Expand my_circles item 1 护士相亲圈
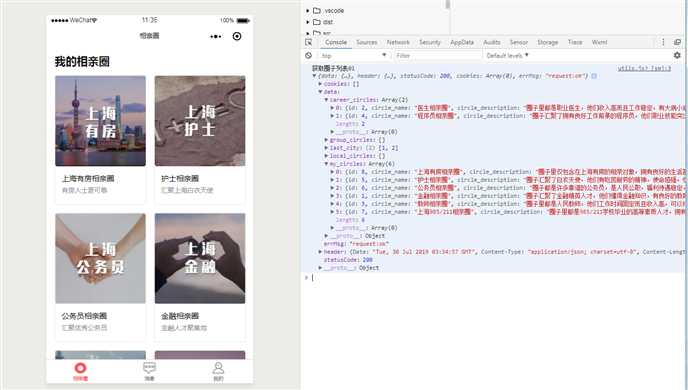This screenshot has height=390, width=688. [x=332, y=180]
